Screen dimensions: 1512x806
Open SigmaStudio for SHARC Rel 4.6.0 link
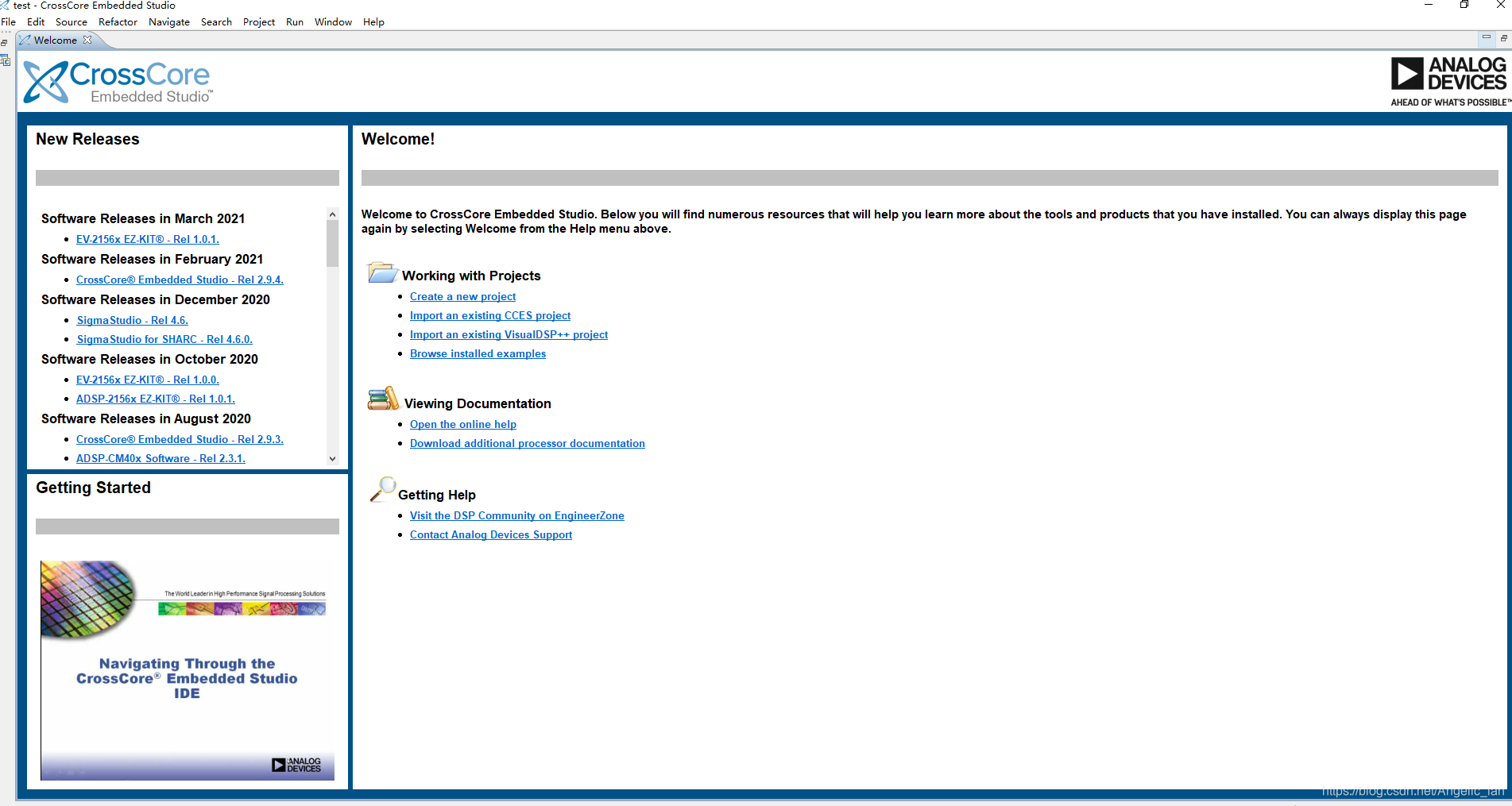[164, 339]
